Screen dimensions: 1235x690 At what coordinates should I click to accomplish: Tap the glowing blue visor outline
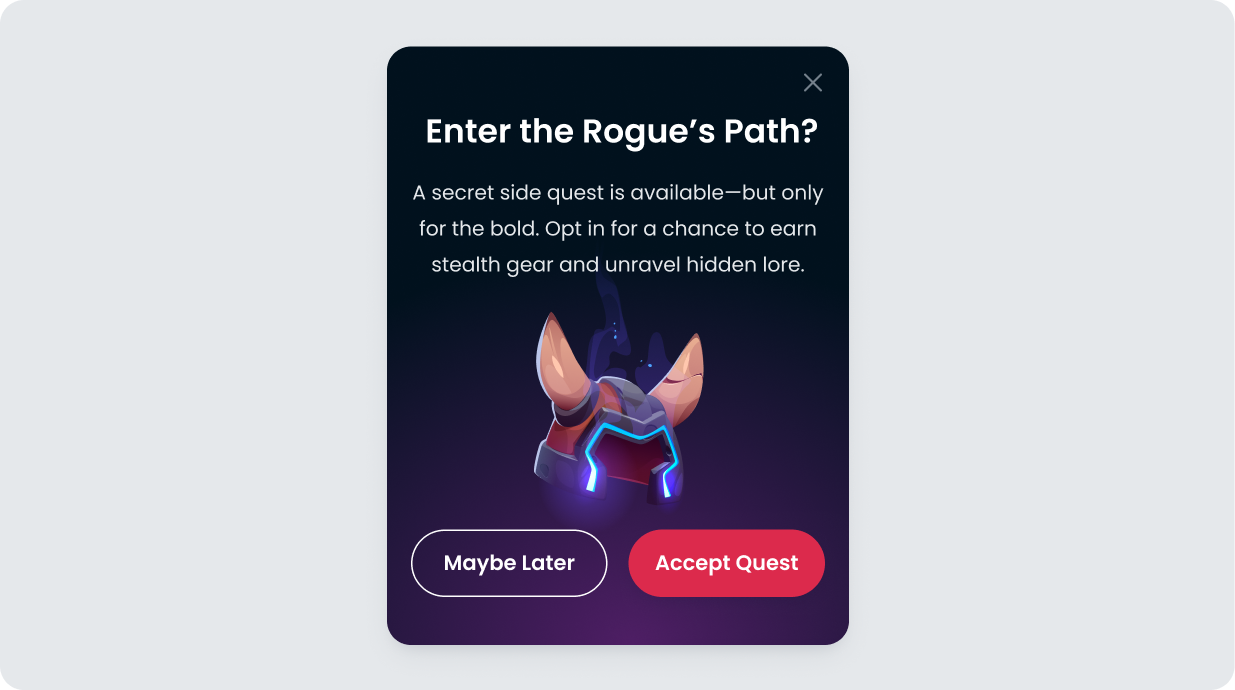click(632, 454)
